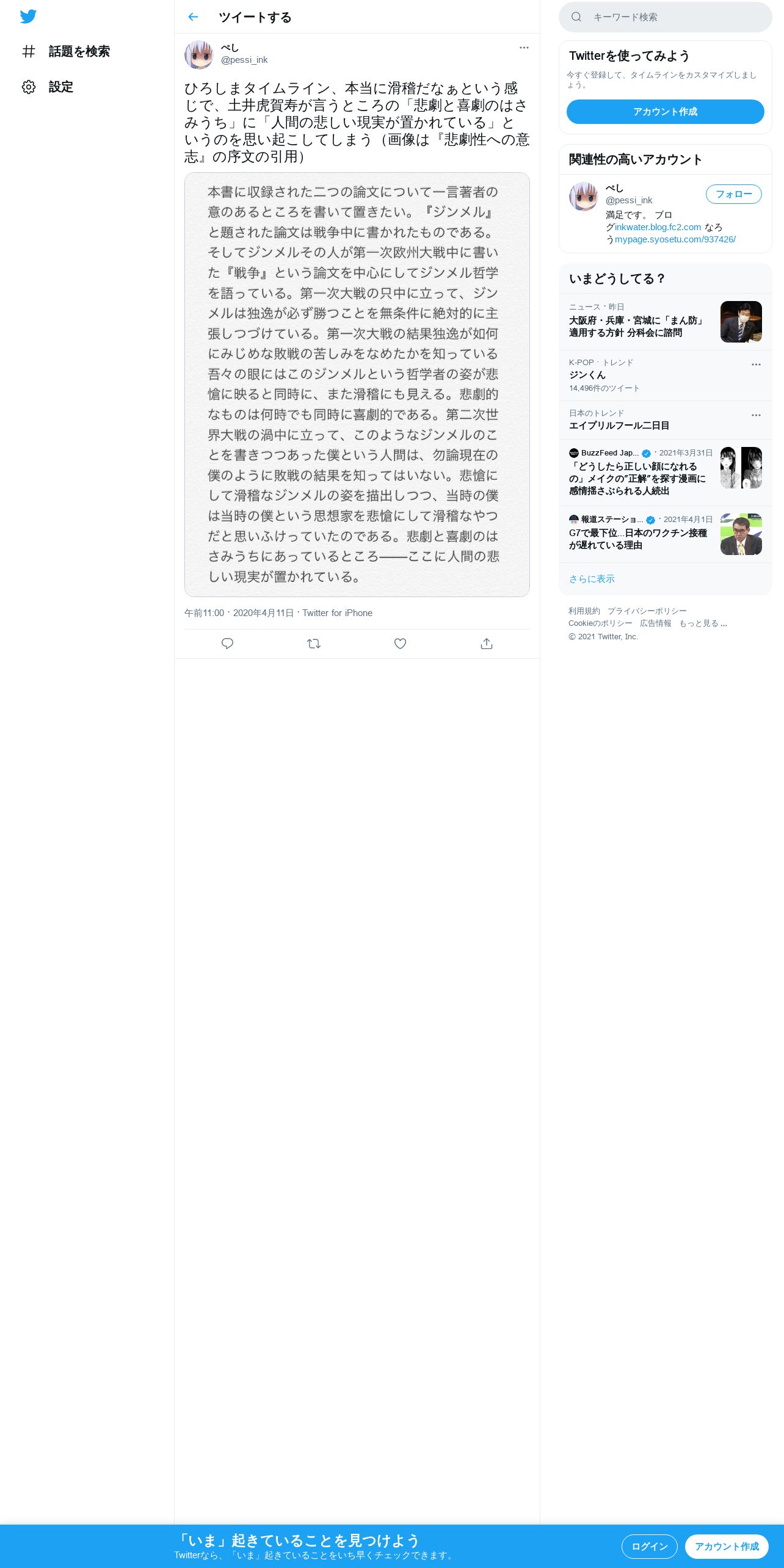Click the Twitter bird logo
This screenshot has height=1568, width=784.
28,16
